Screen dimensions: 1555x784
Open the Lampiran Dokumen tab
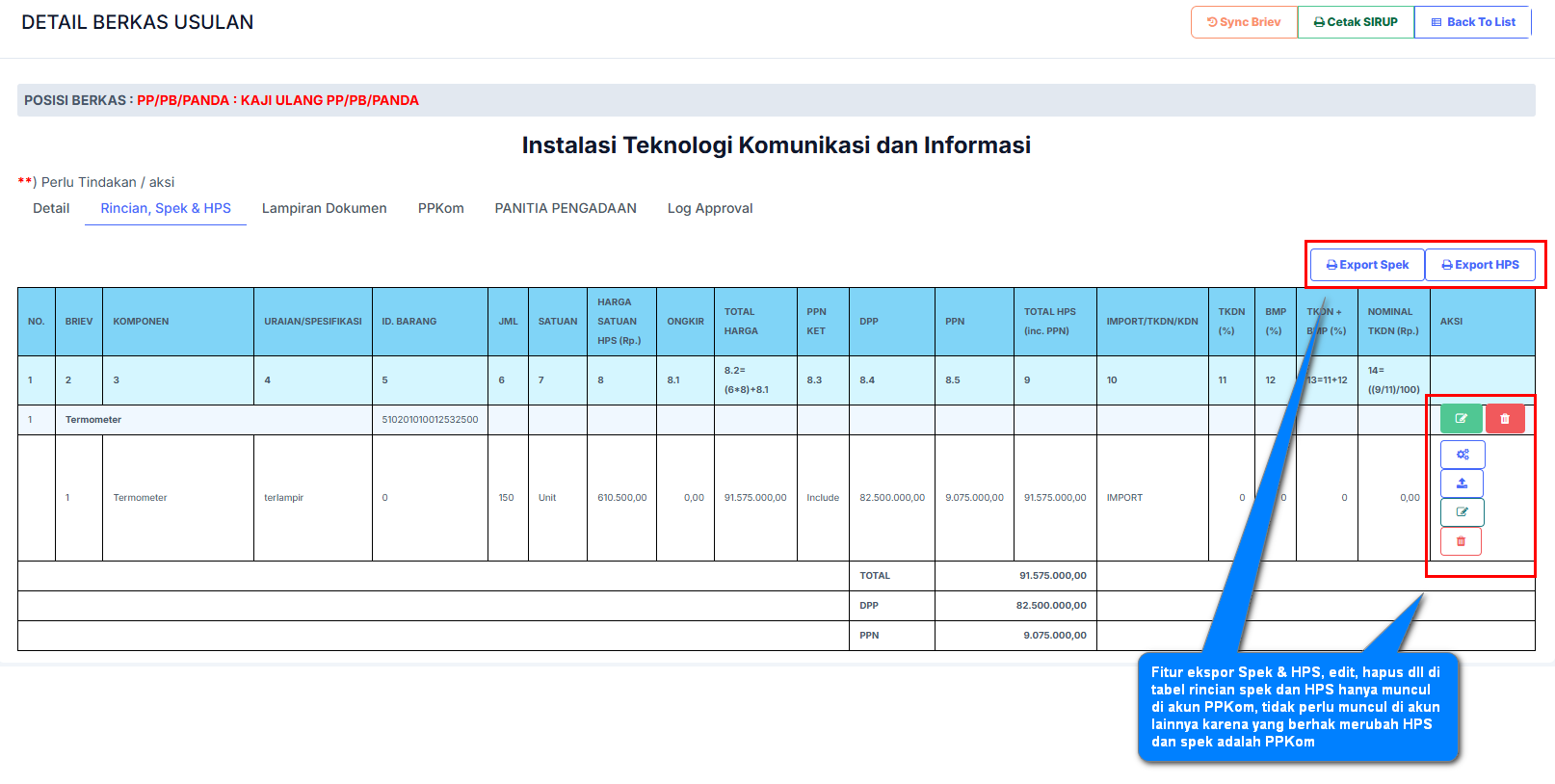tap(324, 208)
